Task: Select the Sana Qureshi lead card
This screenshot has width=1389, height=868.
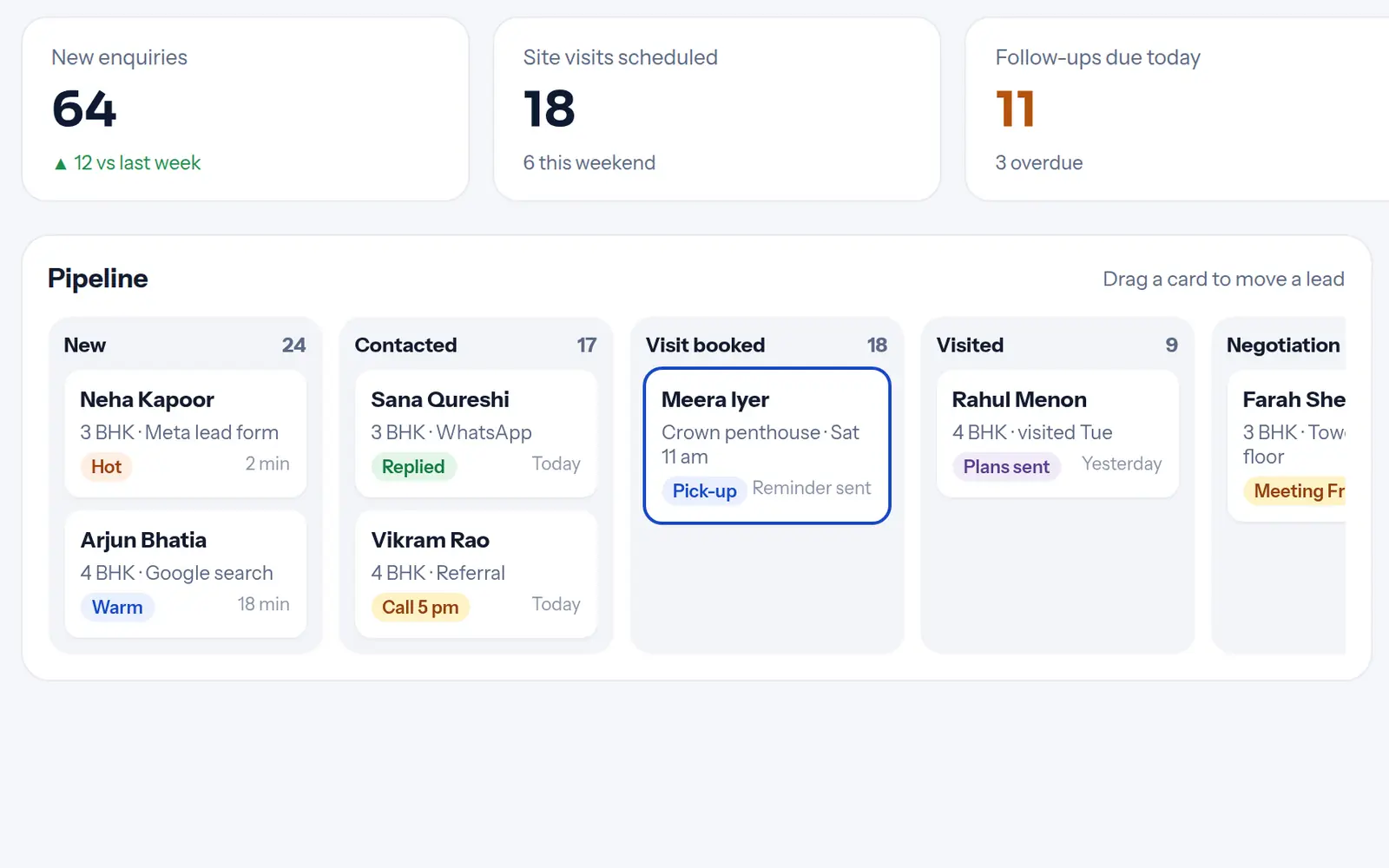Action: 477,434
